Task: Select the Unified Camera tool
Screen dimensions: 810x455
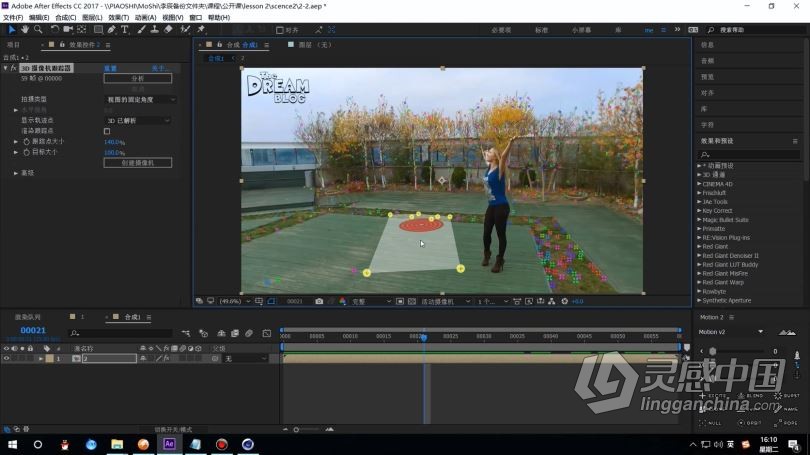Action: point(68,30)
